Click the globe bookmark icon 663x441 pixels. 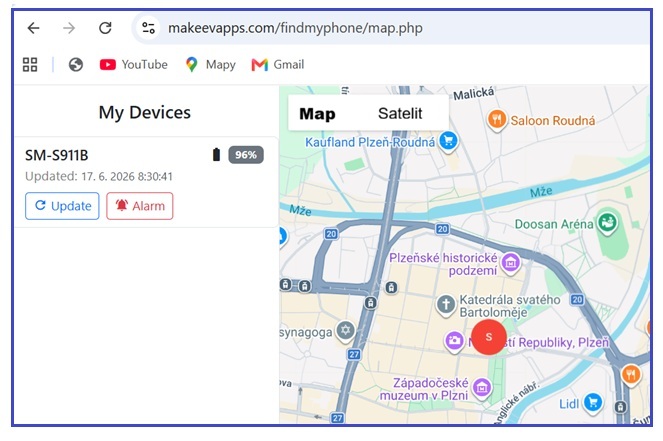76,65
